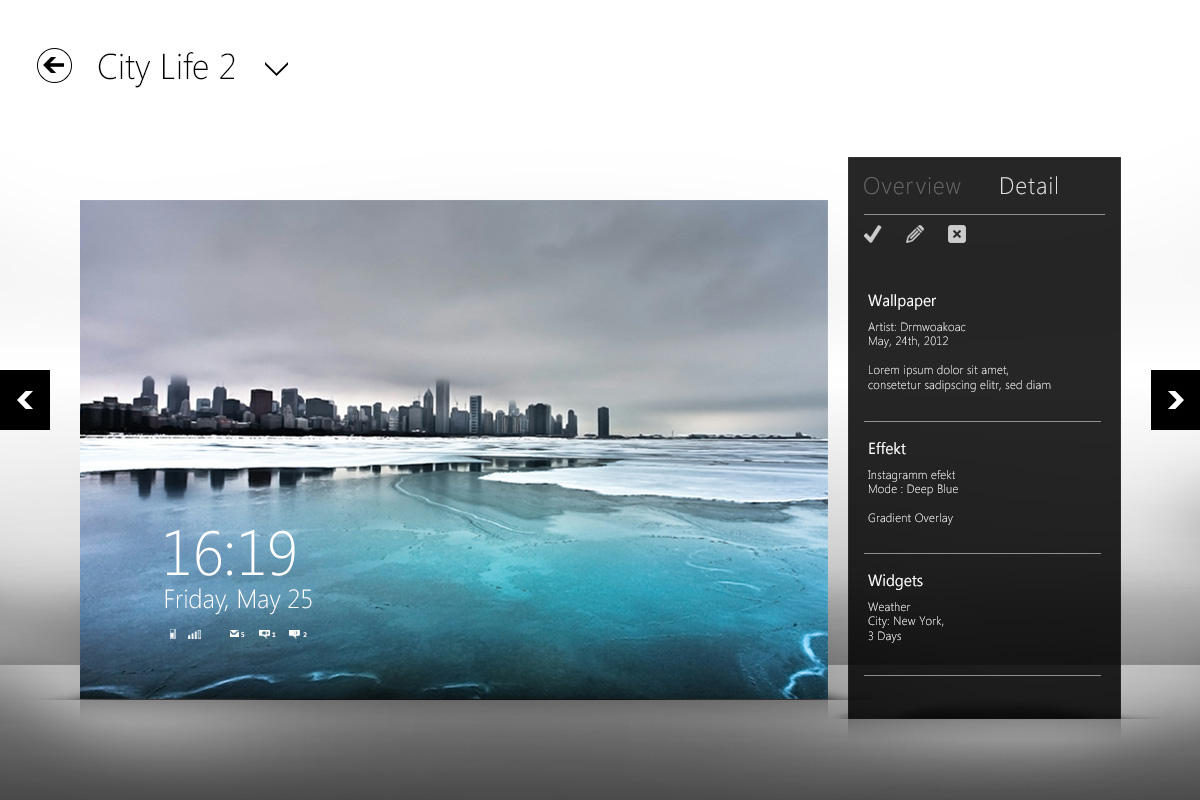
Task: Expand the City Life 2 title dropdown
Action: (x=276, y=69)
